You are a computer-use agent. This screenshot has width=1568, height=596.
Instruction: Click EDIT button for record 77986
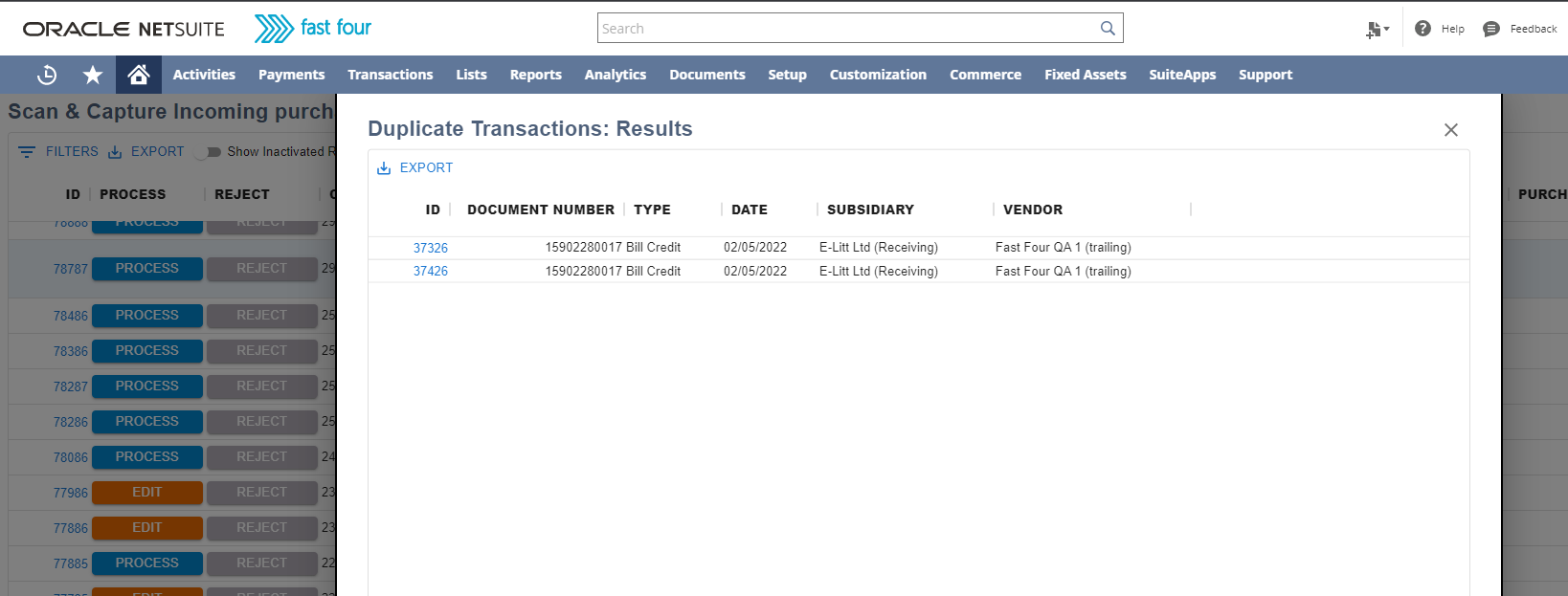(147, 493)
